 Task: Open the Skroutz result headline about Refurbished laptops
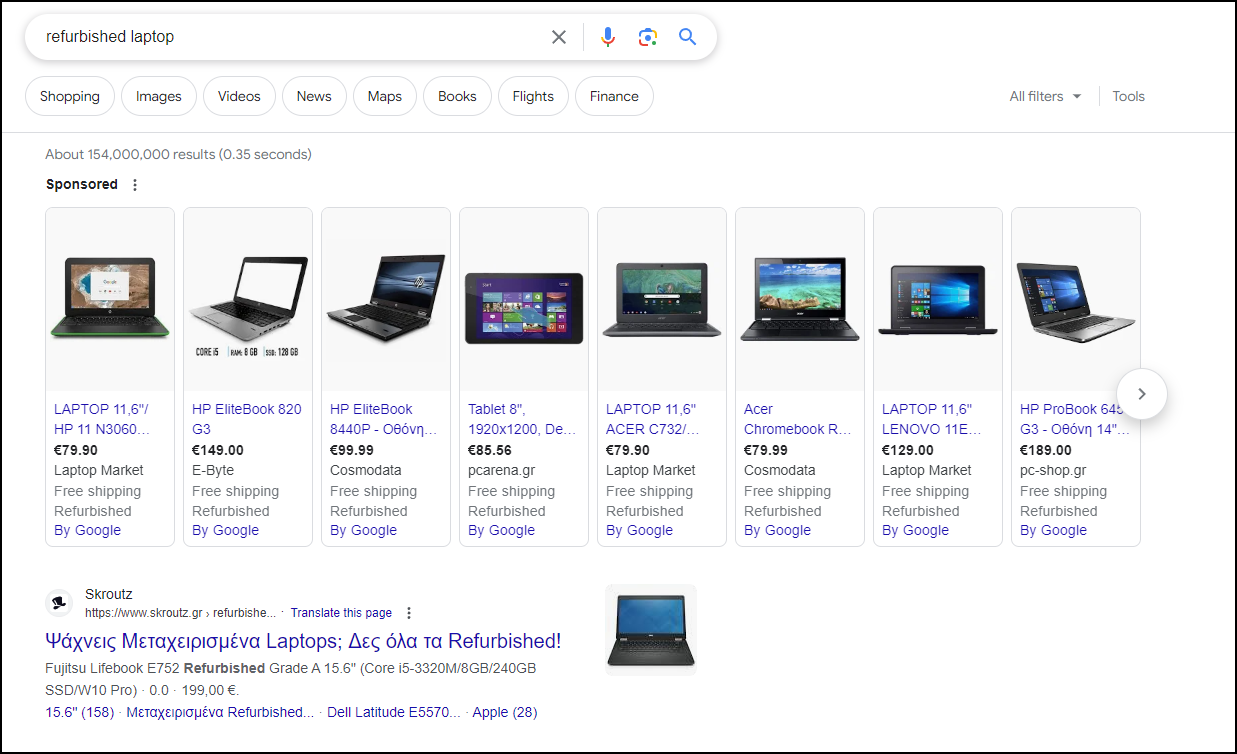tap(303, 641)
